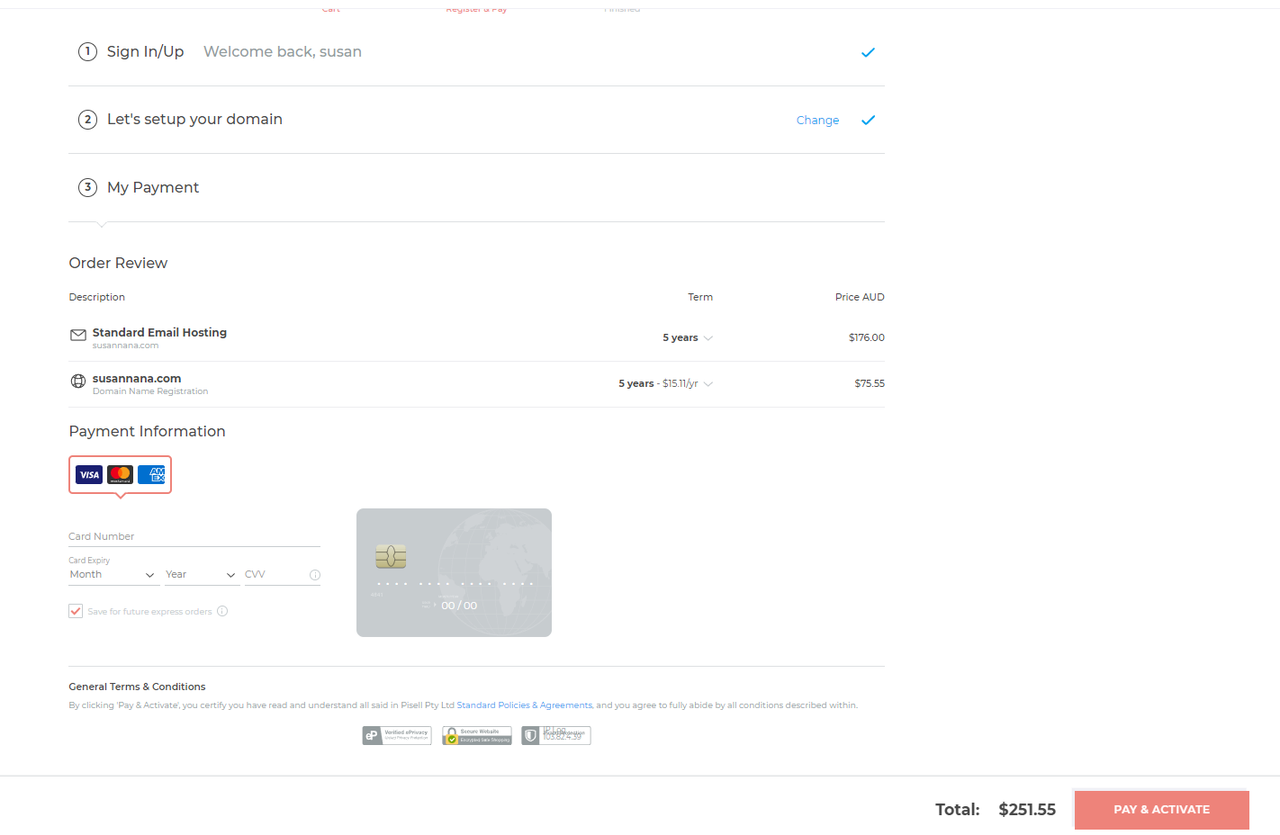Open the card expiry Year dropdown
The width and height of the screenshot is (1280, 835).
click(x=201, y=575)
